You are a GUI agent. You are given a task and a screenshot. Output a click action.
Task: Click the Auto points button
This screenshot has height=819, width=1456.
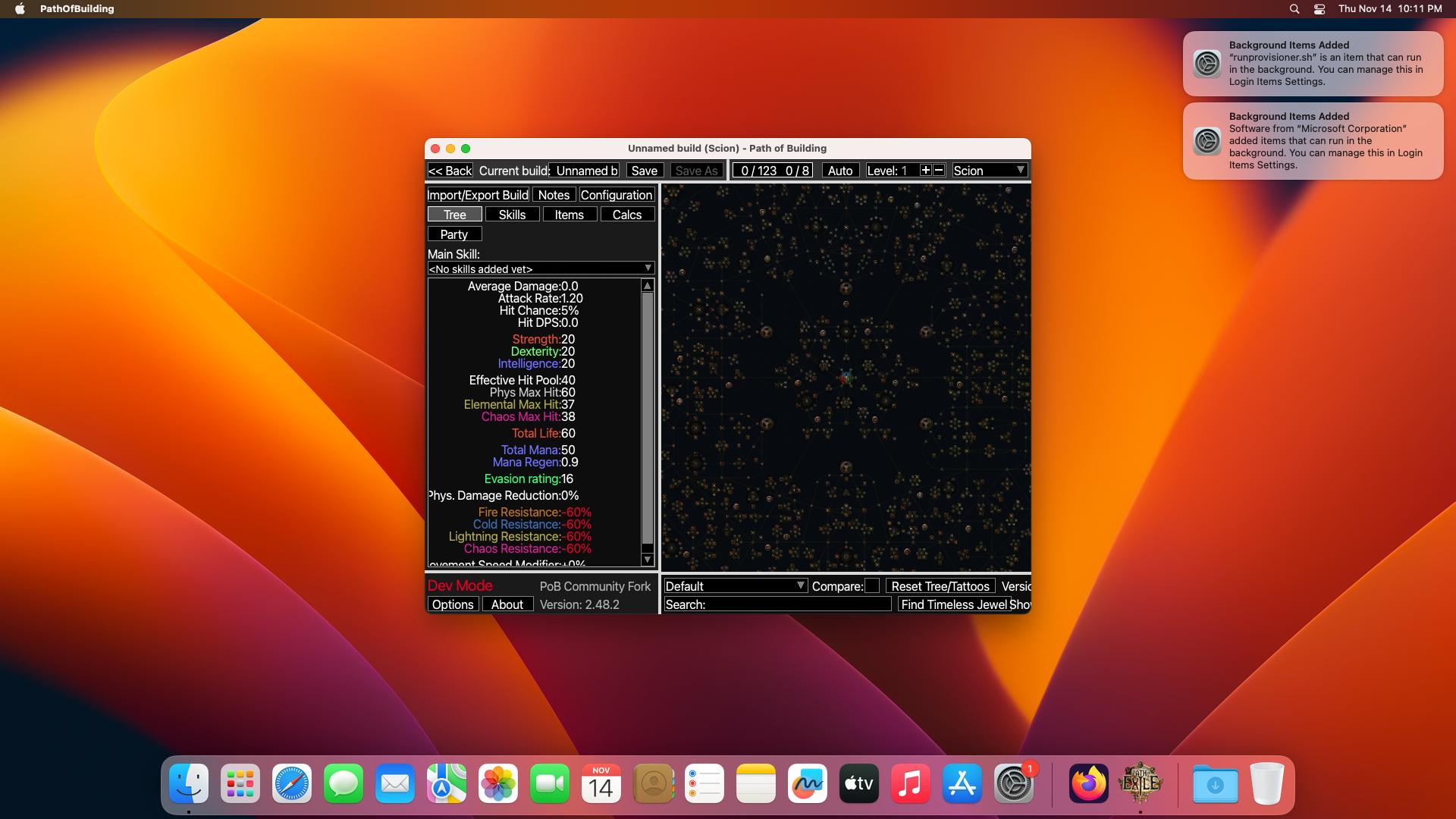(840, 171)
